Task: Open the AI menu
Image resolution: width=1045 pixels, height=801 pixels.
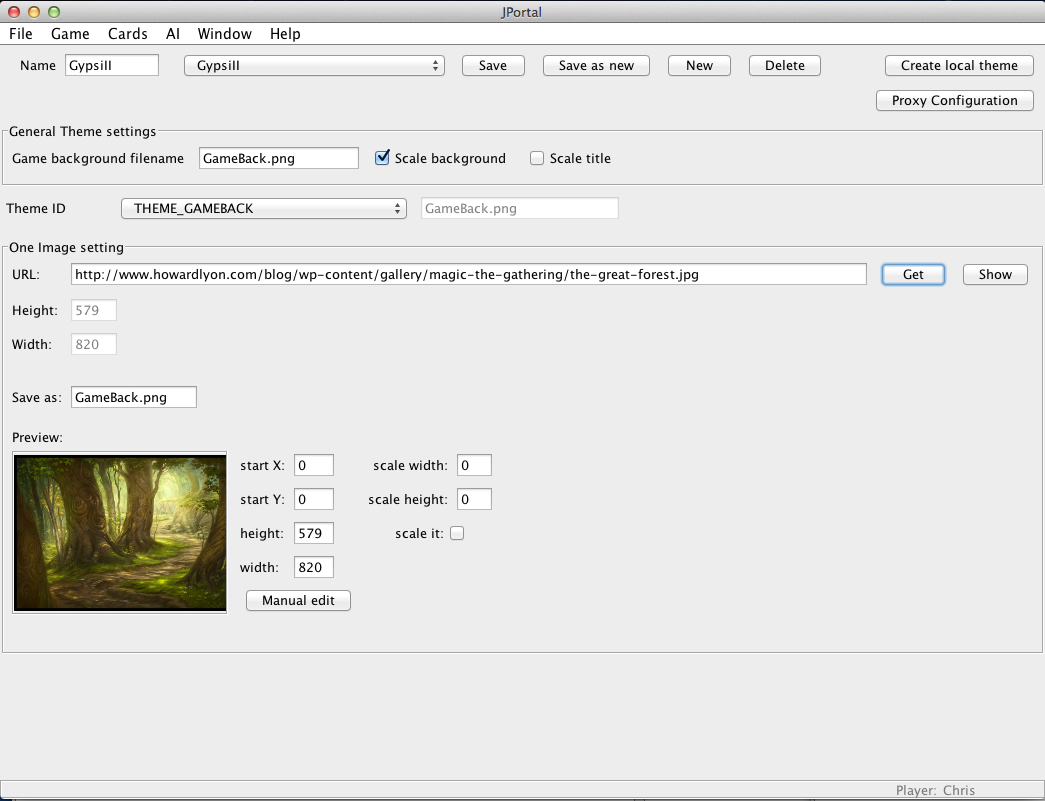Action: coord(173,34)
